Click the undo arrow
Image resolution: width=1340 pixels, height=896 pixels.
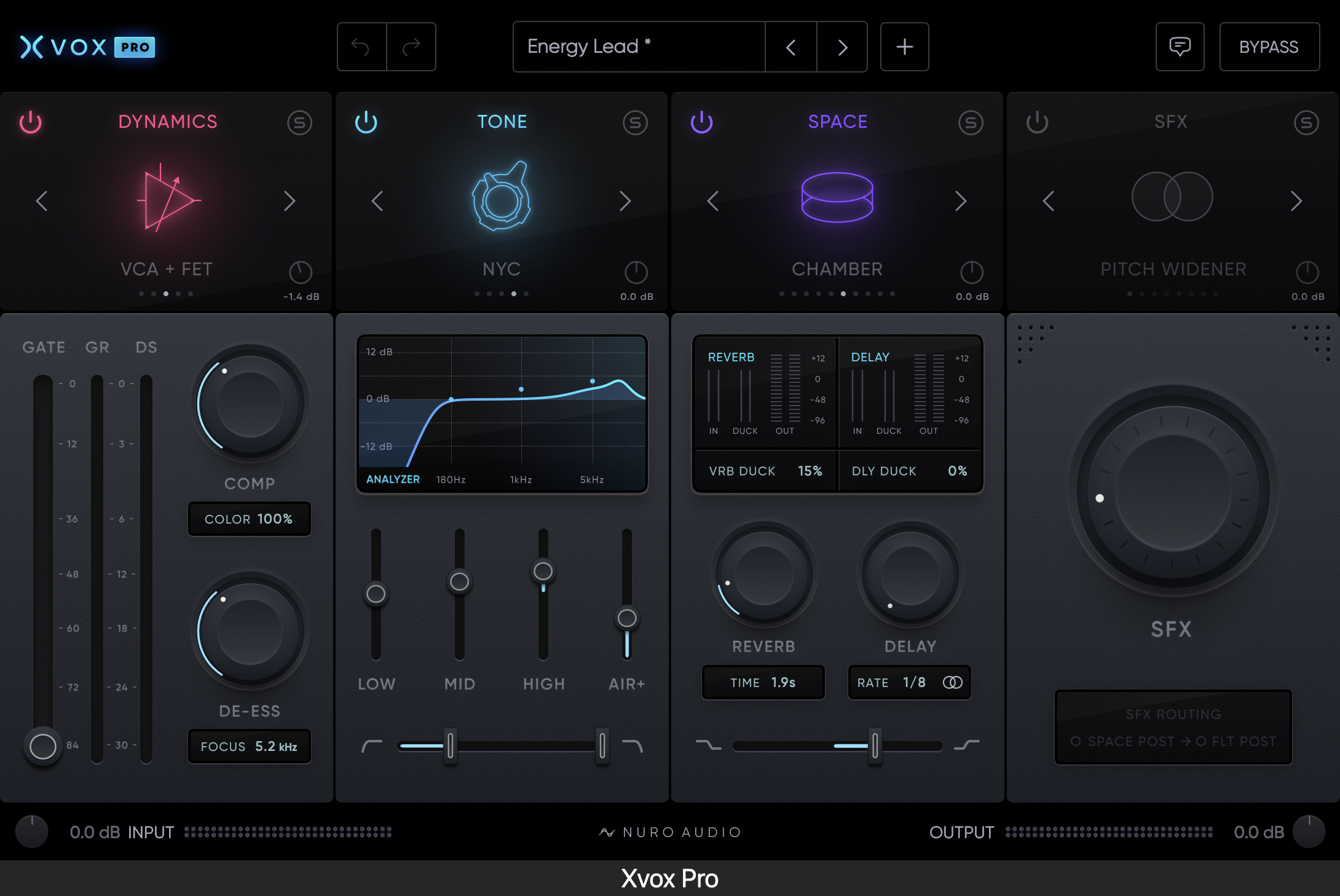361,47
